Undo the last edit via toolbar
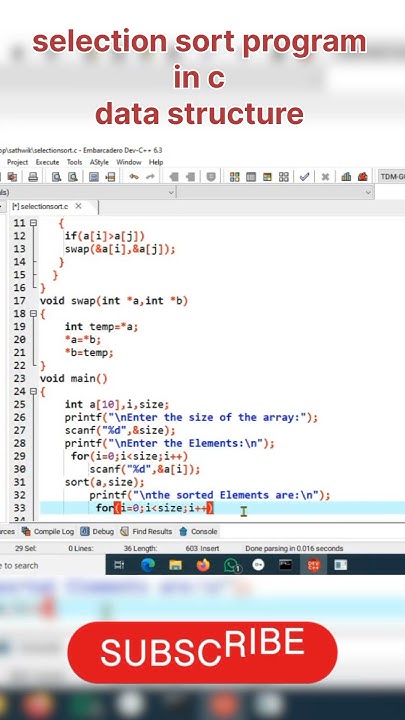Screen dimensions: 405x720 click(134, 177)
